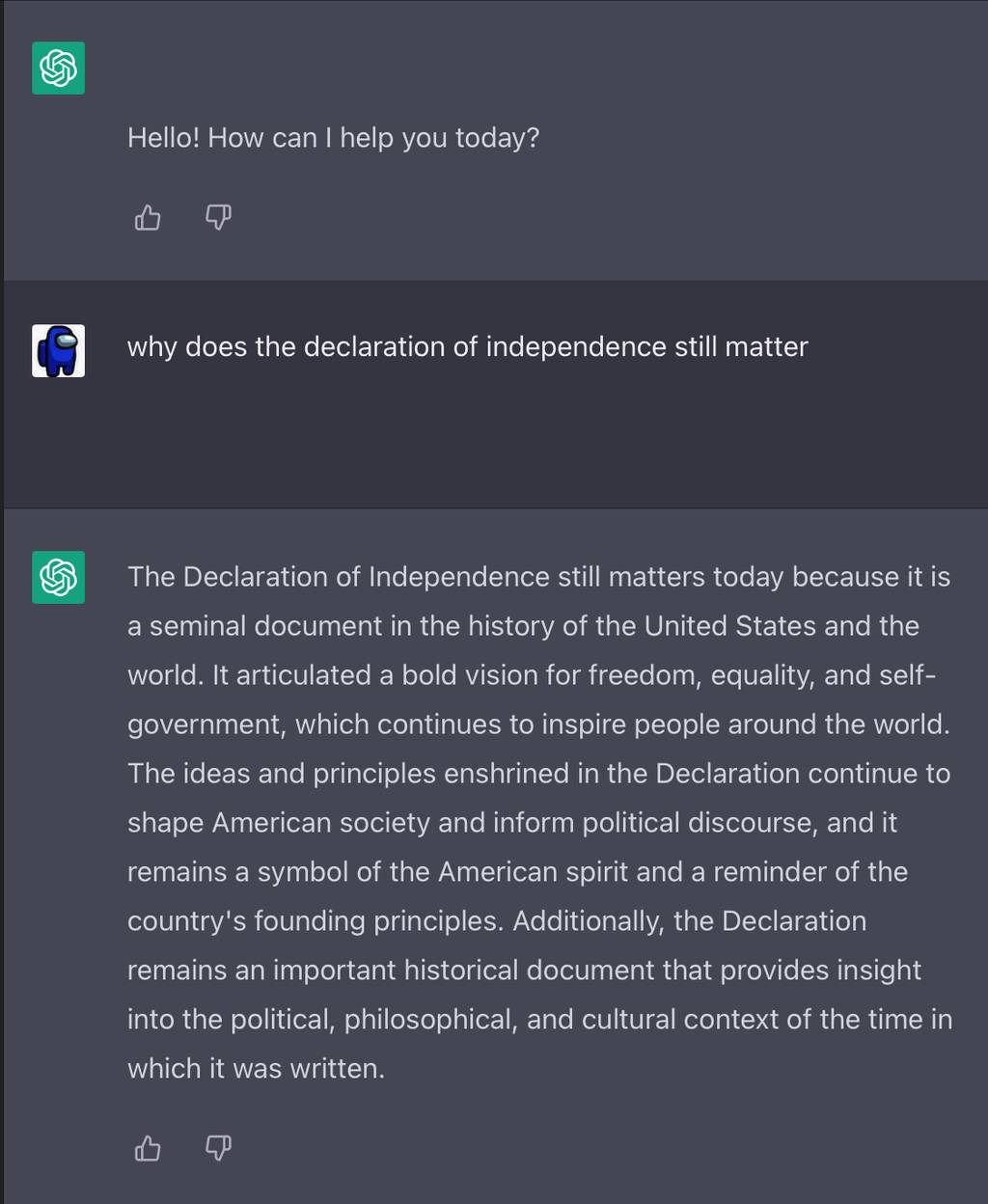Click the word 'government,' starting the fourth line
The width and height of the screenshot is (988, 1204).
(206, 725)
